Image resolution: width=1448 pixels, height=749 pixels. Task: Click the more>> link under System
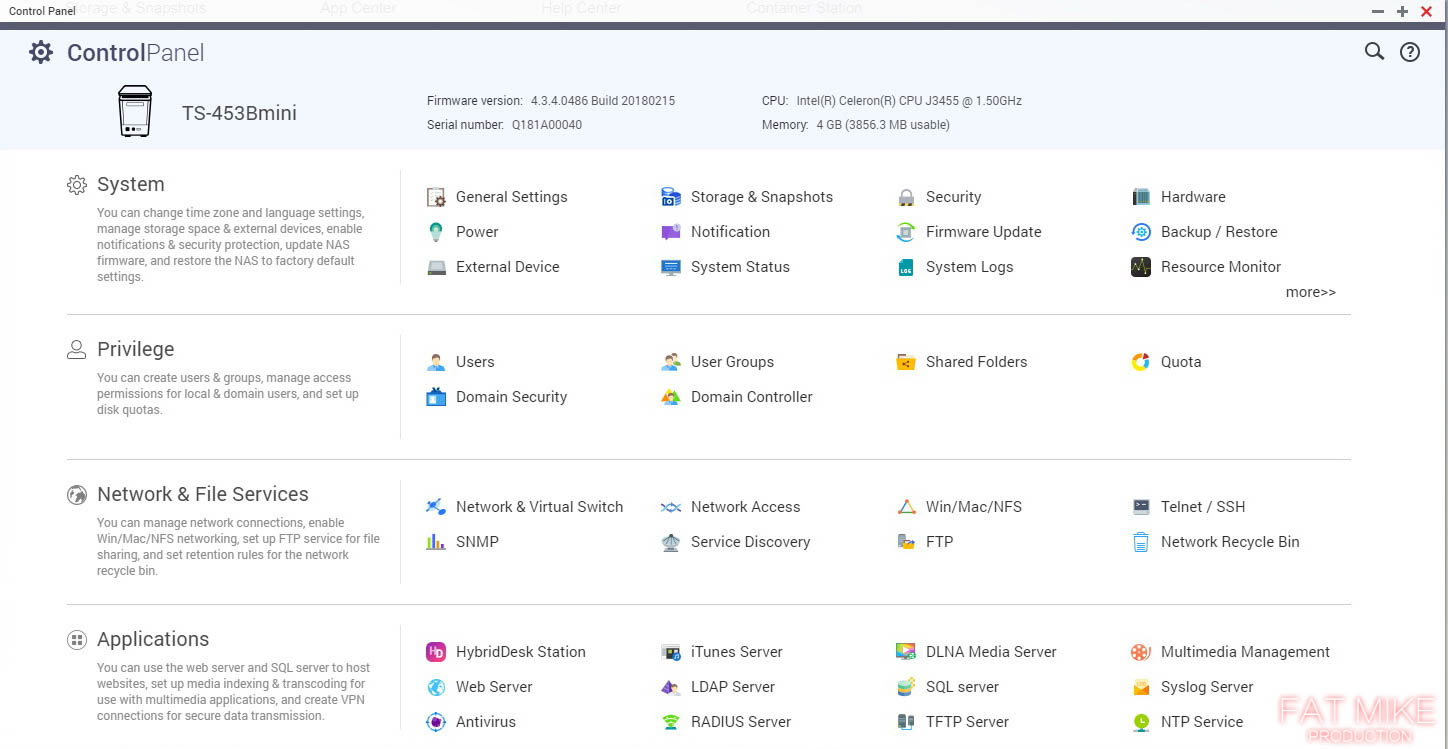click(1311, 292)
